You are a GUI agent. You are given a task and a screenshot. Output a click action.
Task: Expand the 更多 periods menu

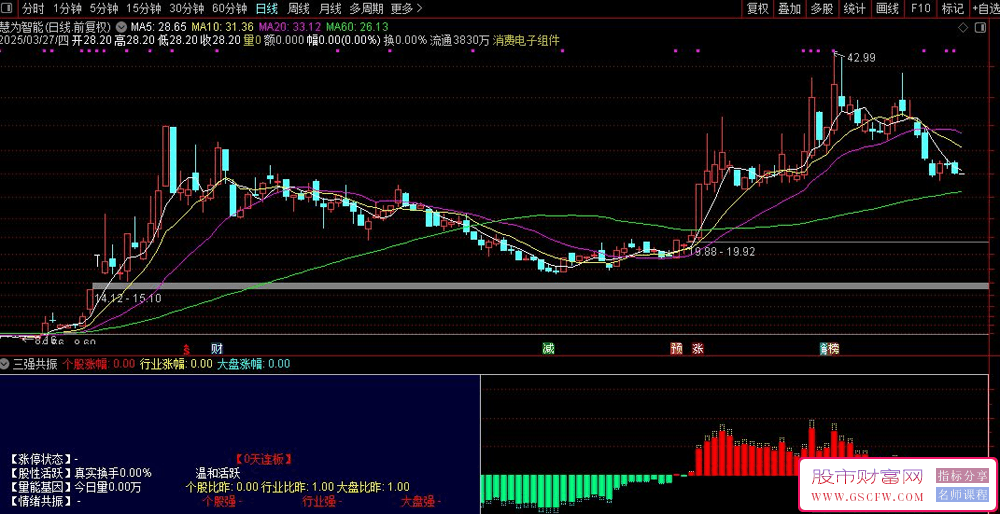click(406, 9)
